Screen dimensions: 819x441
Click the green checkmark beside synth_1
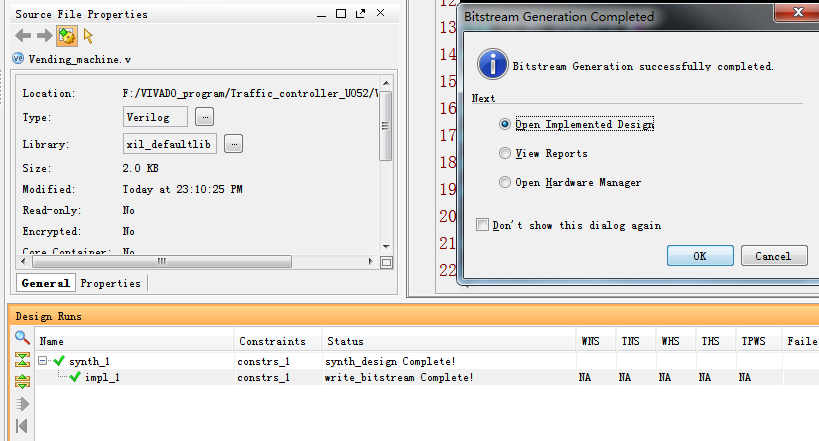(59, 361)
